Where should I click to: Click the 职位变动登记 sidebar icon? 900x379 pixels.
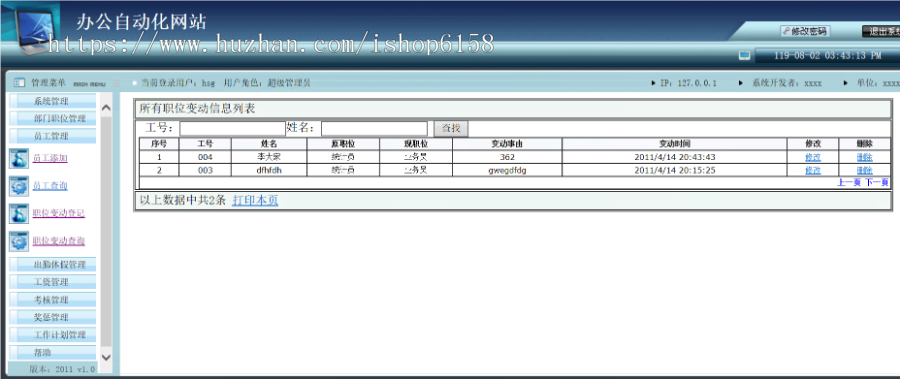coord(19,214)
